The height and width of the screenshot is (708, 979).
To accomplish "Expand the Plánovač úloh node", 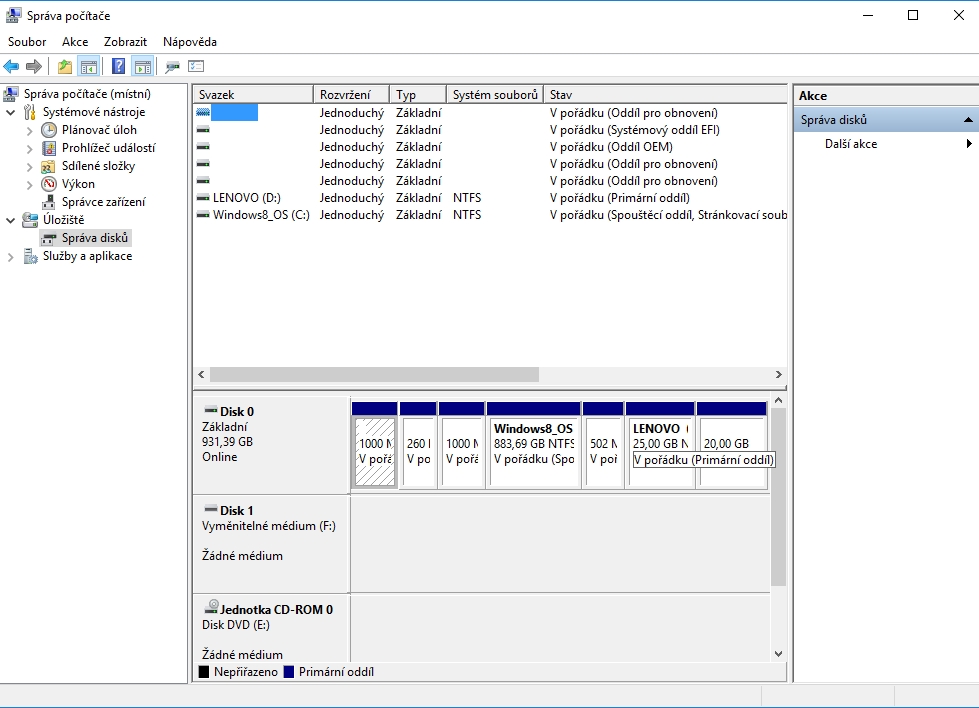I will [x=29, y=130].
